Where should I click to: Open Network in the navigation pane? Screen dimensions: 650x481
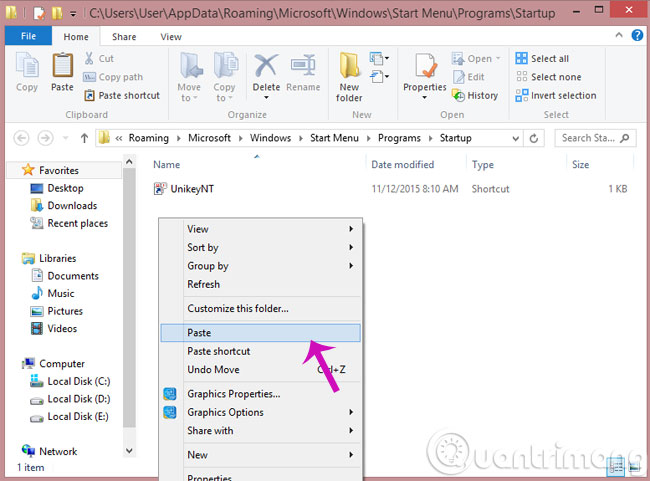point(49,451)
